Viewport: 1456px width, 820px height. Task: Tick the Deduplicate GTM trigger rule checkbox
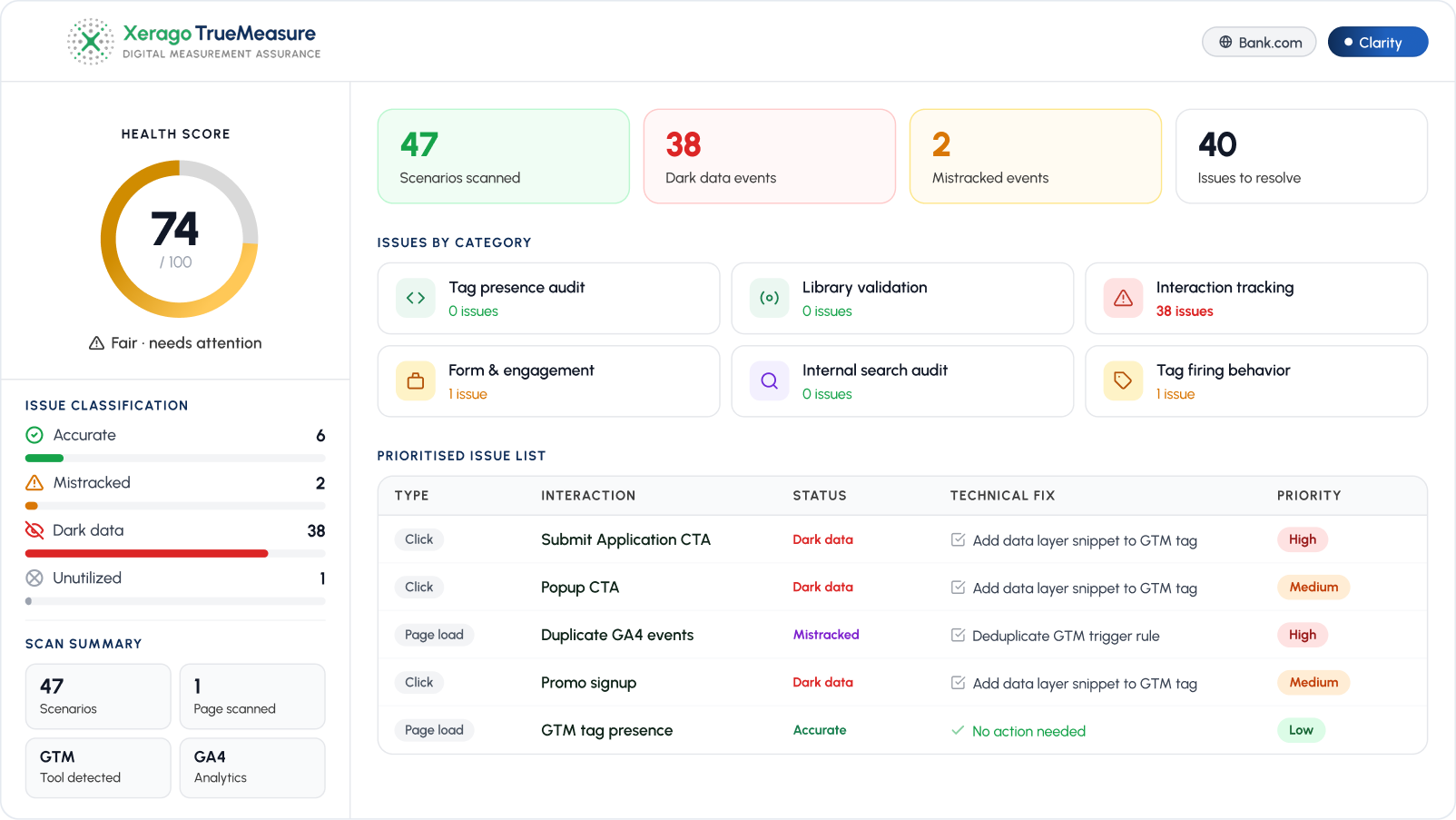tap(958, 635)
